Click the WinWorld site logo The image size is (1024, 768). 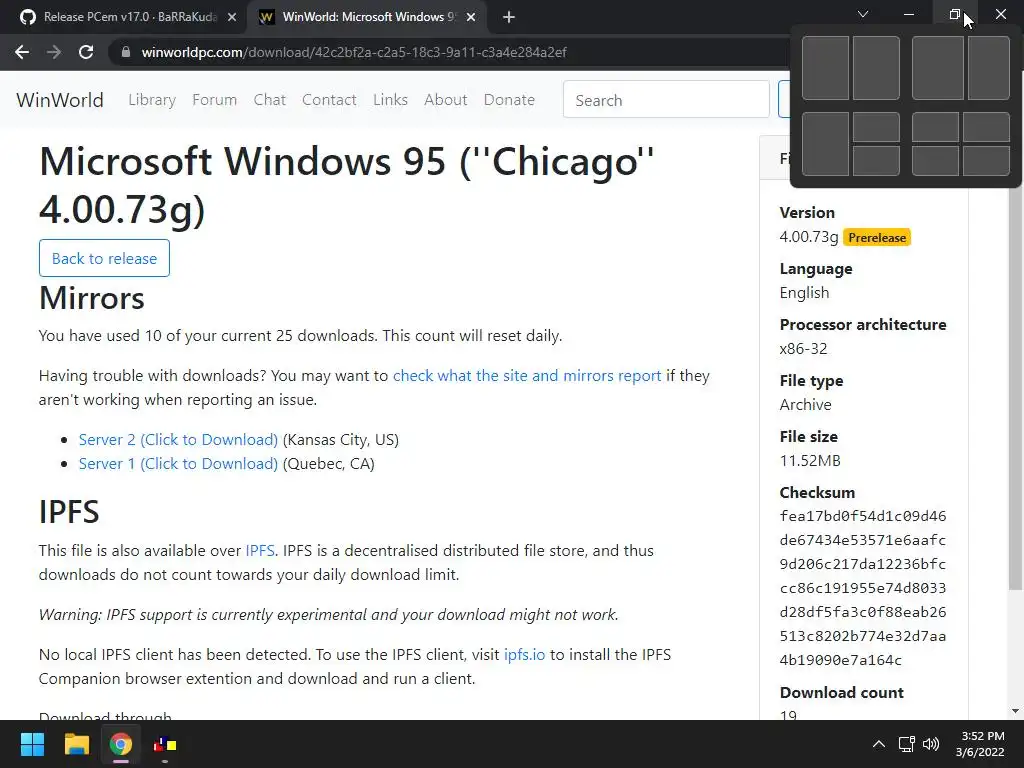point(60,100)
